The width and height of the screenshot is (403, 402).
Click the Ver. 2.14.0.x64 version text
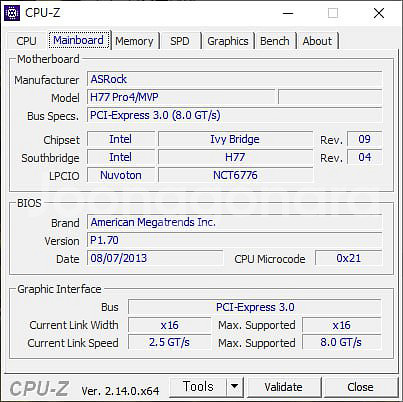coord(120,391)
